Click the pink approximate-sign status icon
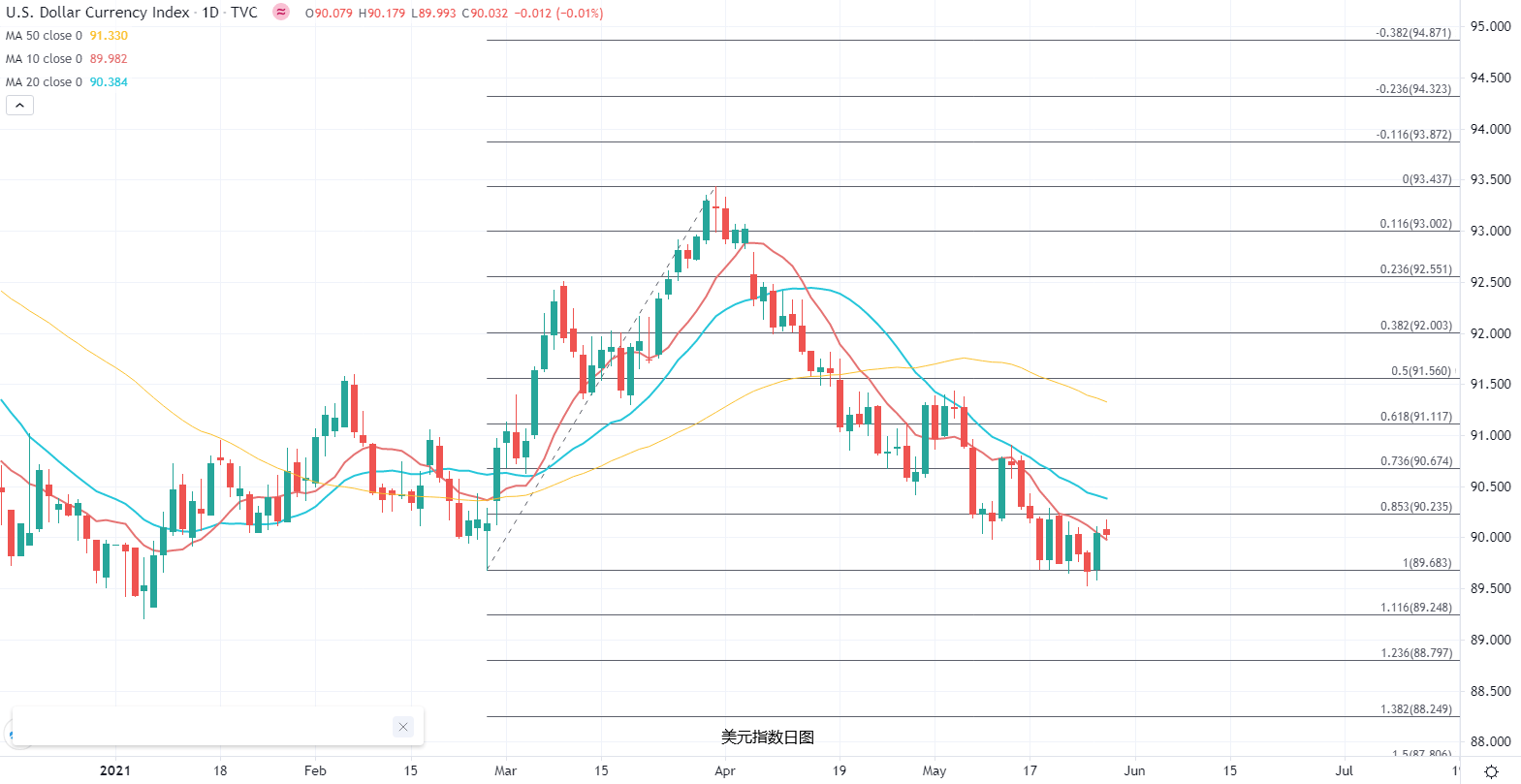The width and height of the screenshot is (1521, 784). (281, 13)
